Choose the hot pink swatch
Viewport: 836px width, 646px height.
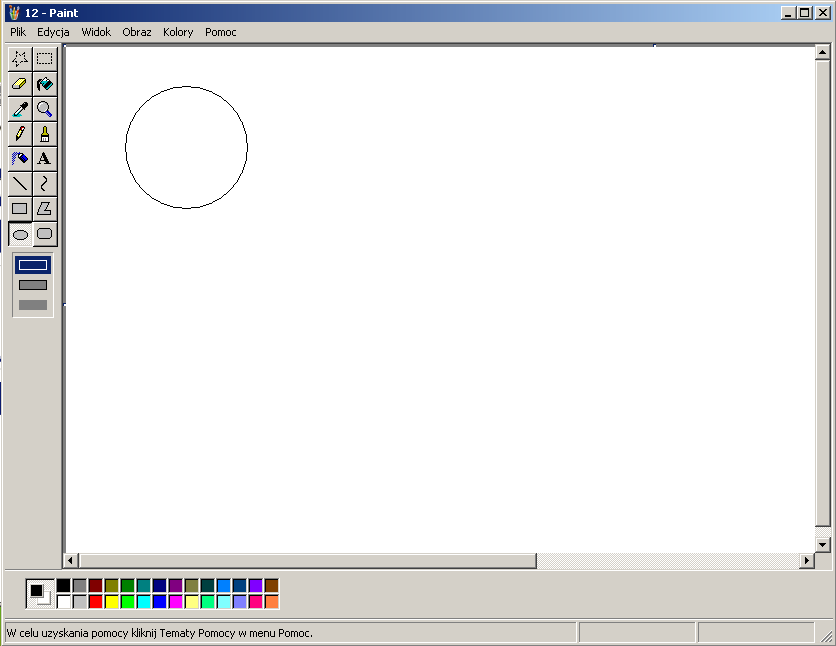tap(255, 602)
